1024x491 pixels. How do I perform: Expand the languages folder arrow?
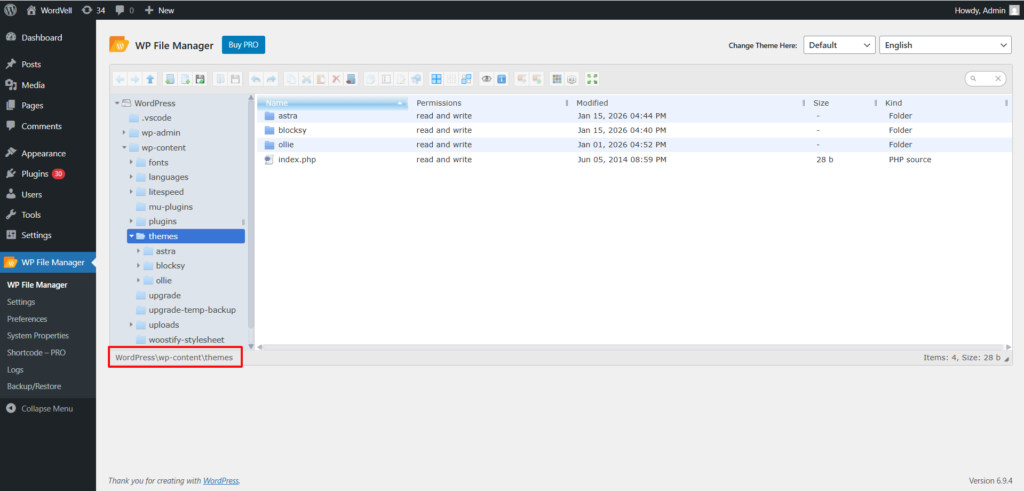point(131,177)
